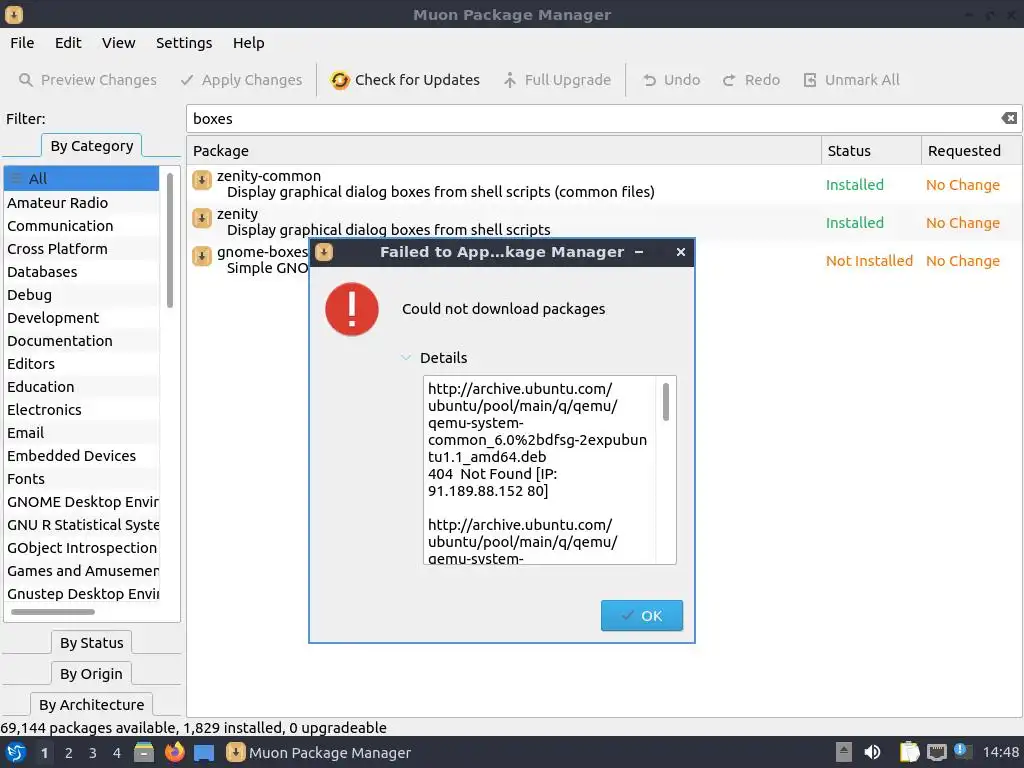The width and height of the screenshot is (1024, 768).
Task: Click the category list horizontal scrollbar
Action: 53,612
